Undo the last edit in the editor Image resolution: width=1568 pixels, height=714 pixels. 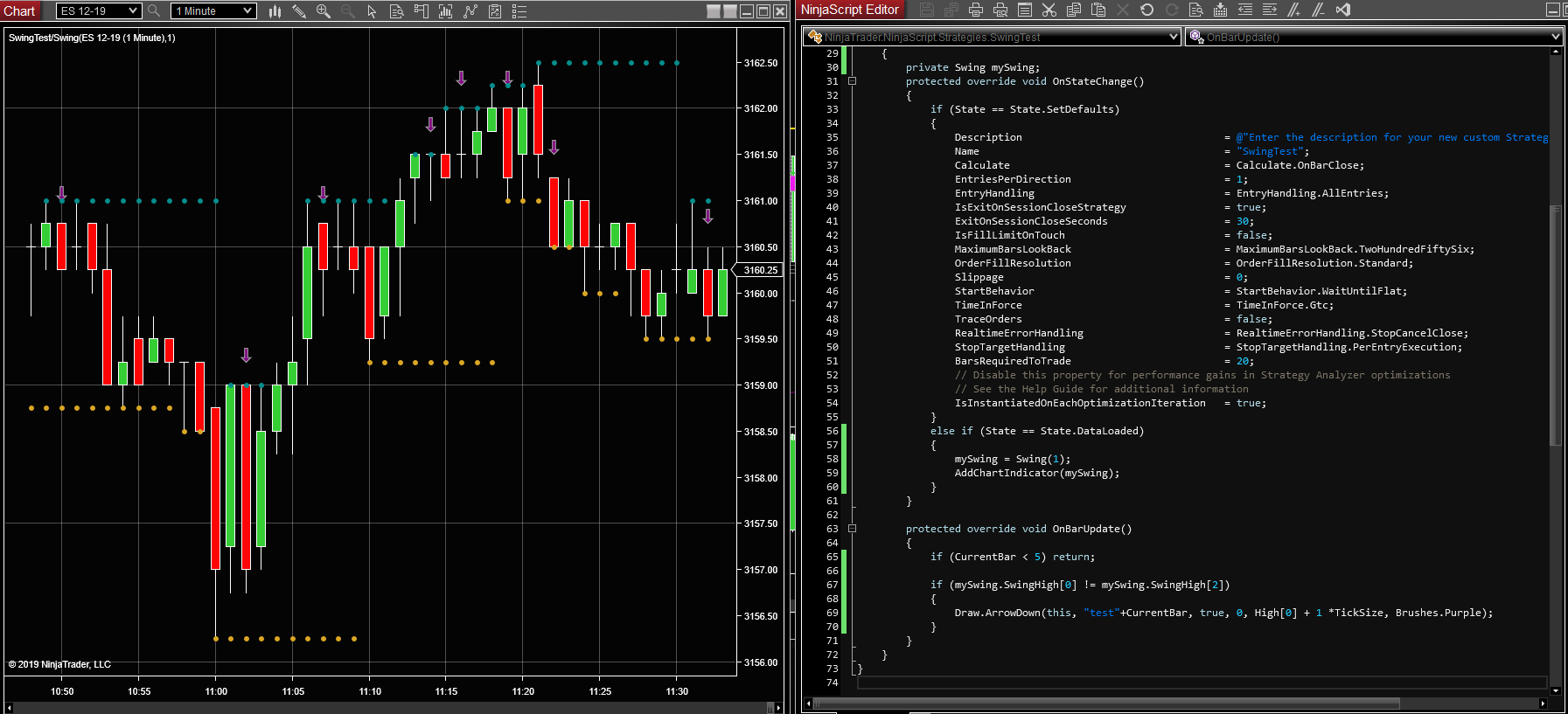(1147, 10)
